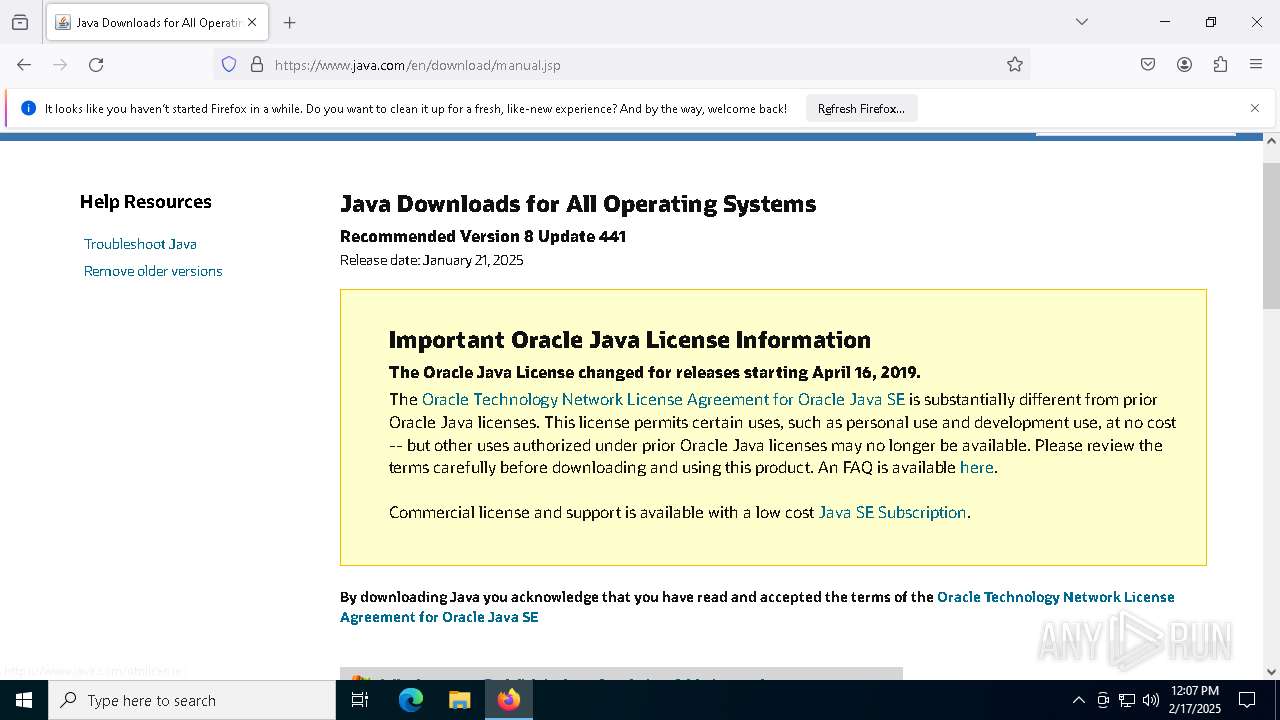1280x720 pixels.
Task: Open the Troubleshoot Java link
Action: [140, 244]
